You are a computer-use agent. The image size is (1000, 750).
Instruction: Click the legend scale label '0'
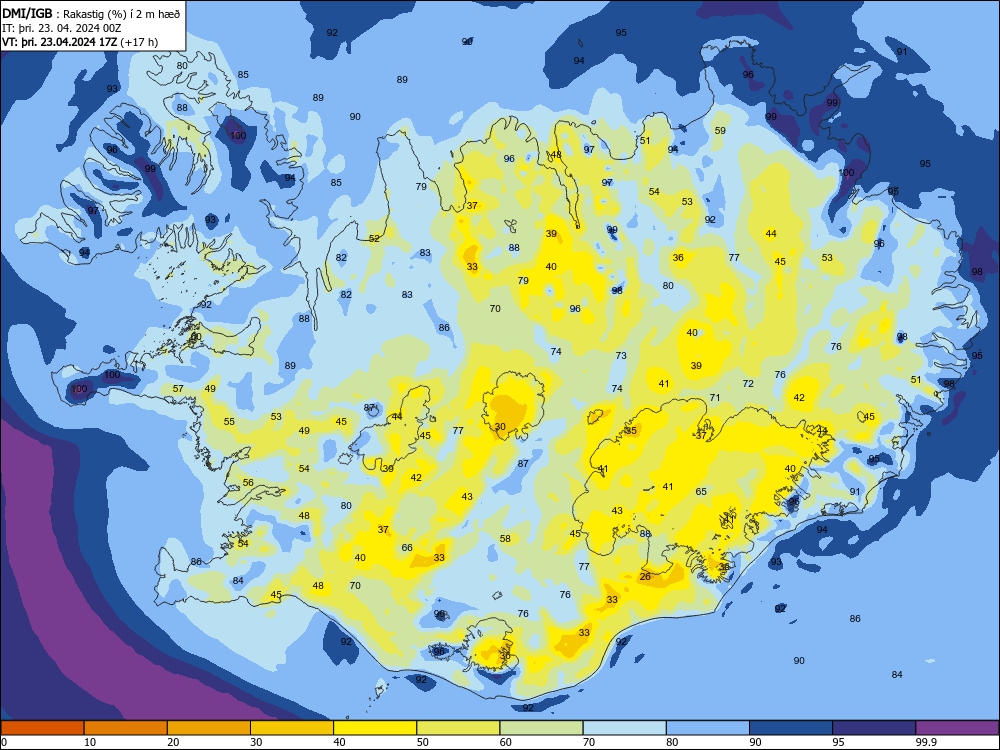pyautogui.click(x=4, y=742)
